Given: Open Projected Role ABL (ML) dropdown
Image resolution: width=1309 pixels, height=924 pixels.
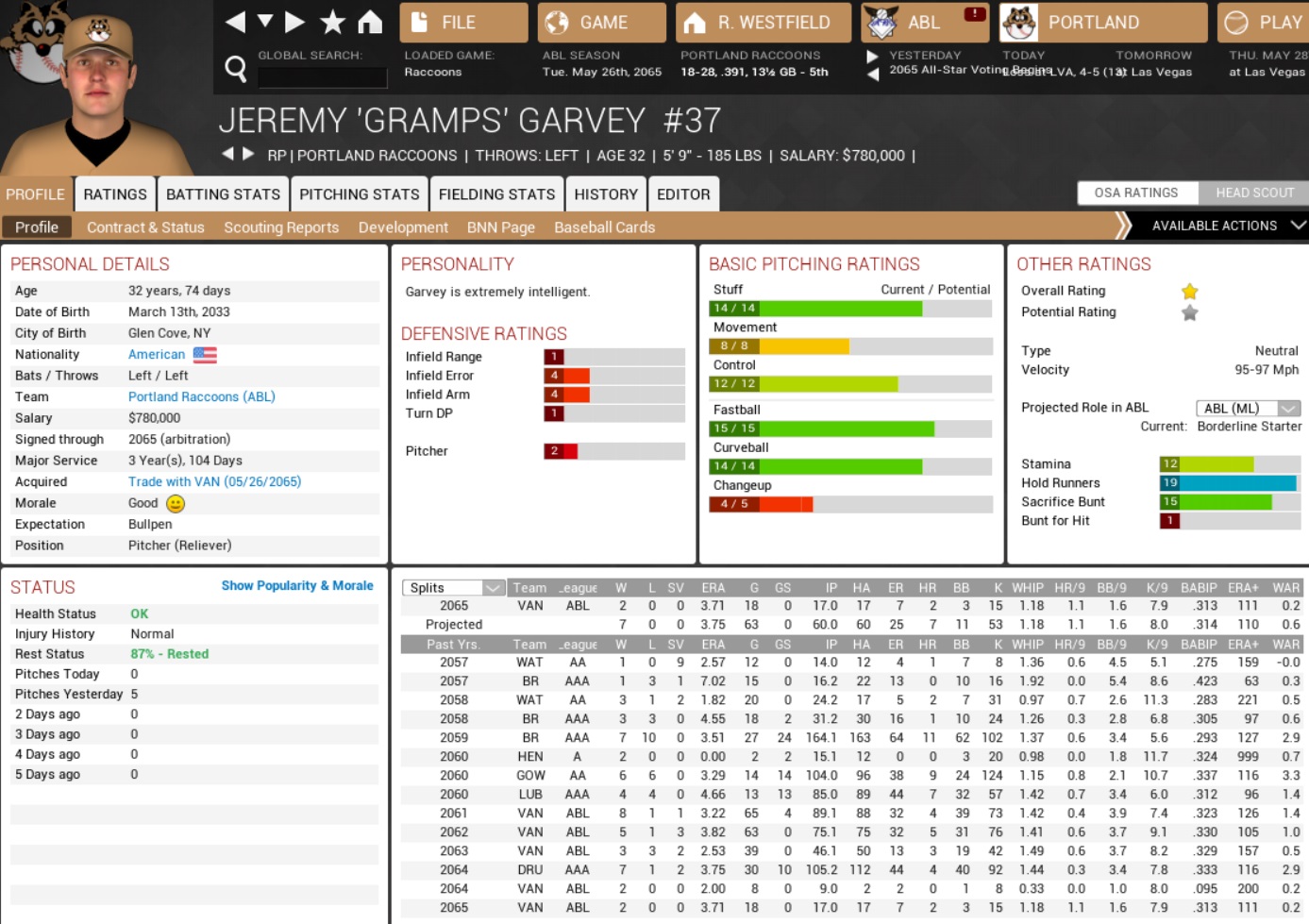Looking at the screenshot, I should pos(1248,408).
